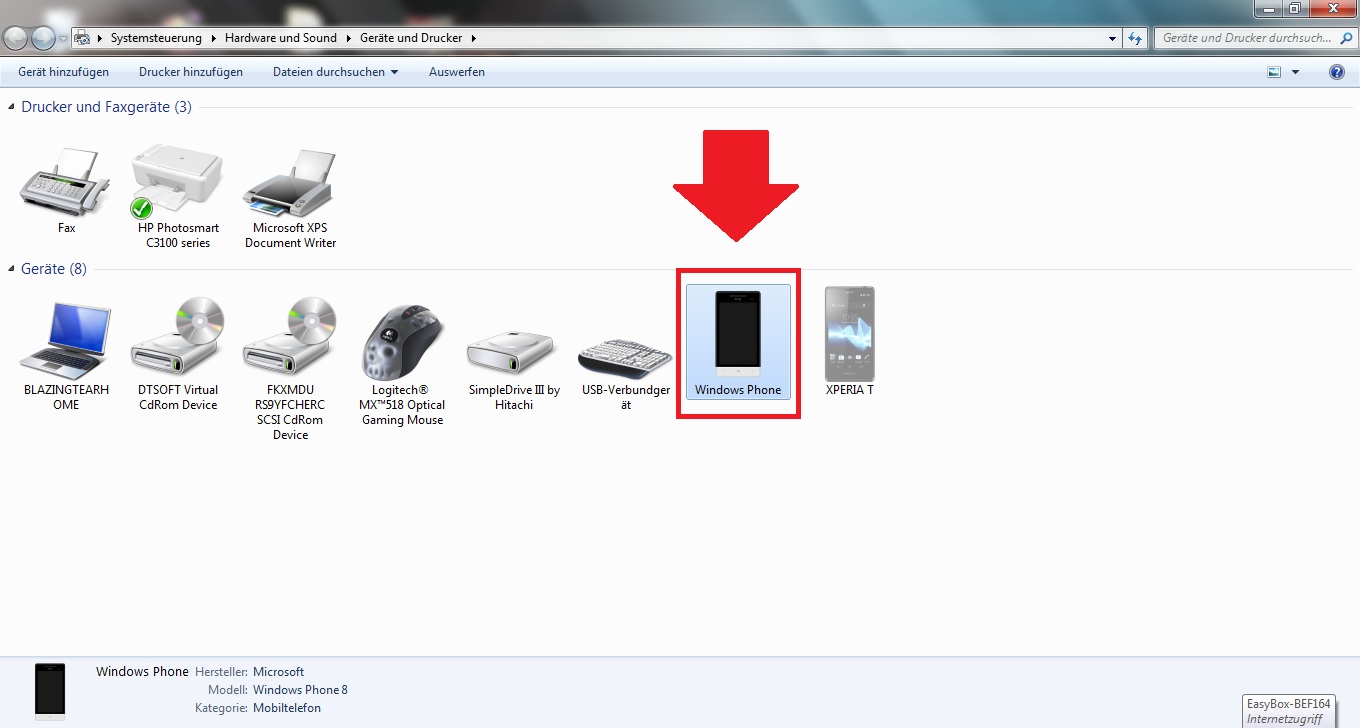Collapse the Drucker und Faxgeräte group
The image size is (1360, 728).
click(x=12, y=107)
